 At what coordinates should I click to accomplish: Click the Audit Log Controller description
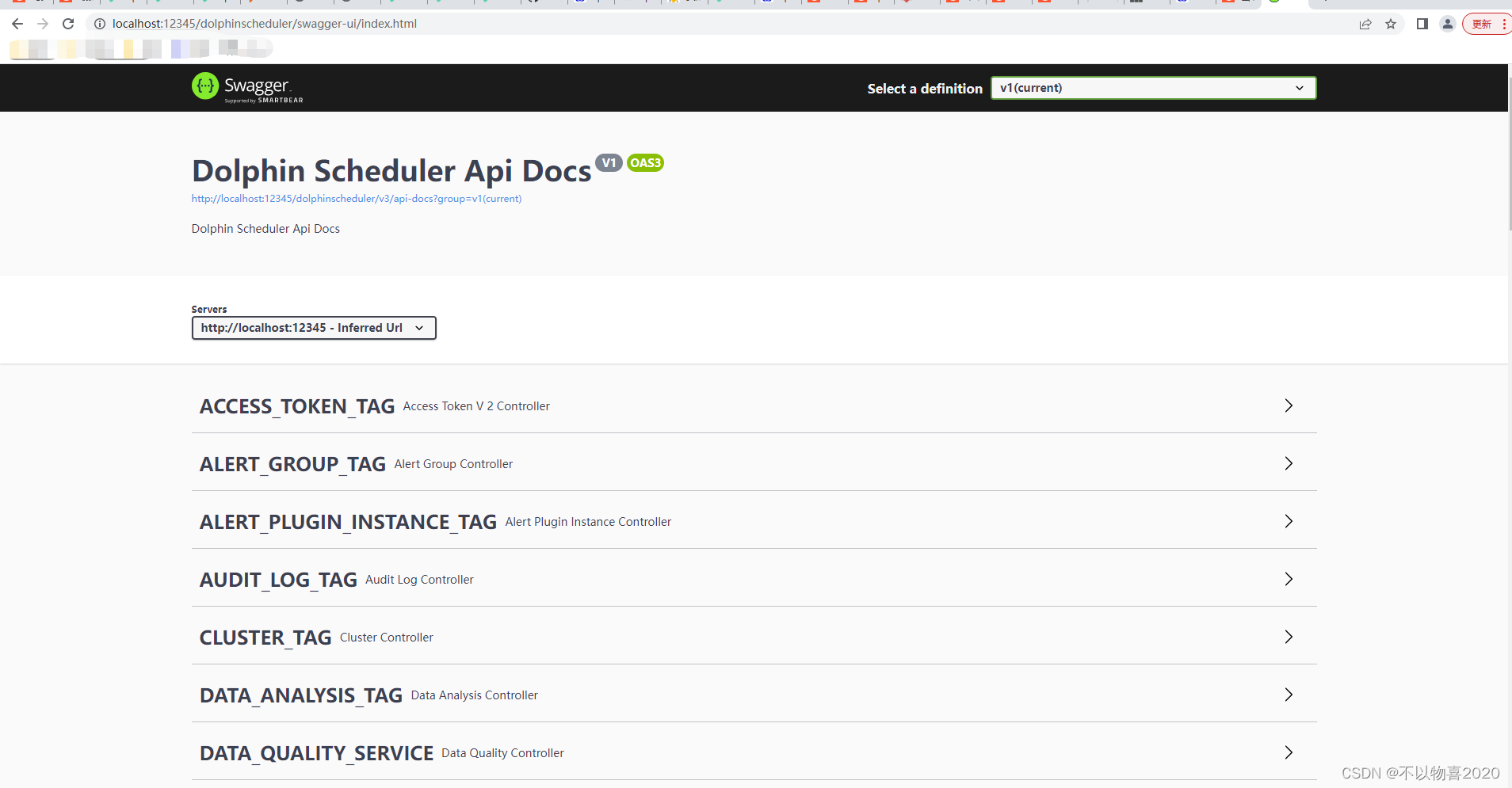[419, 580]
